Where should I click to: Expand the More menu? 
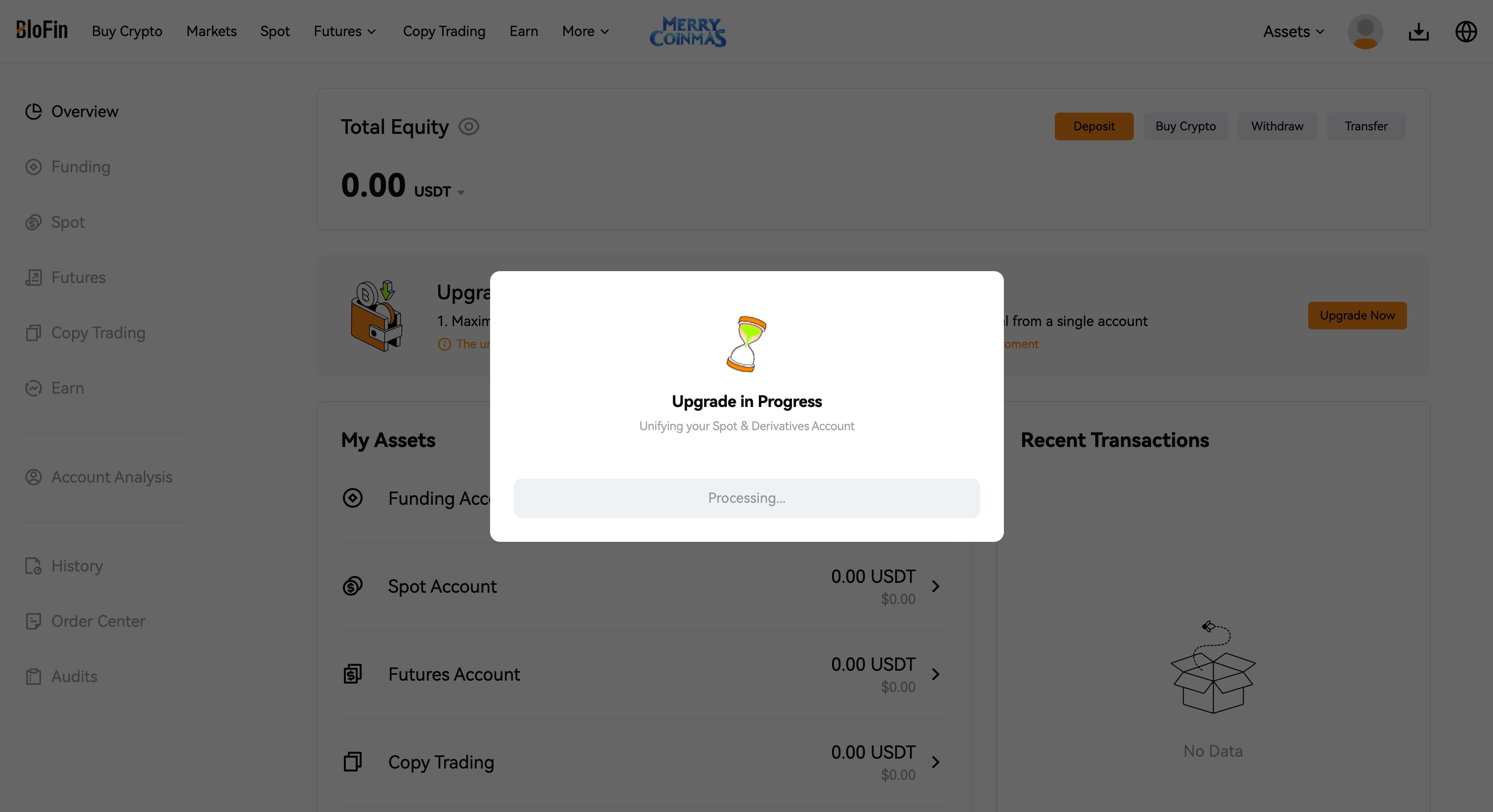tap(585, 31)
